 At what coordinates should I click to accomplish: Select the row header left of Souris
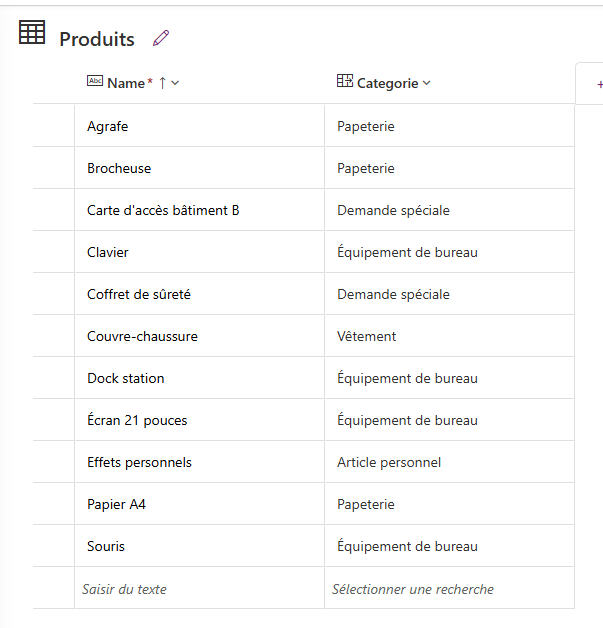54,546
